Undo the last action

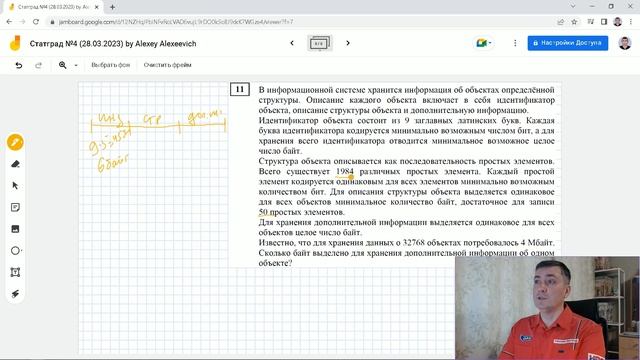[19, 65]
